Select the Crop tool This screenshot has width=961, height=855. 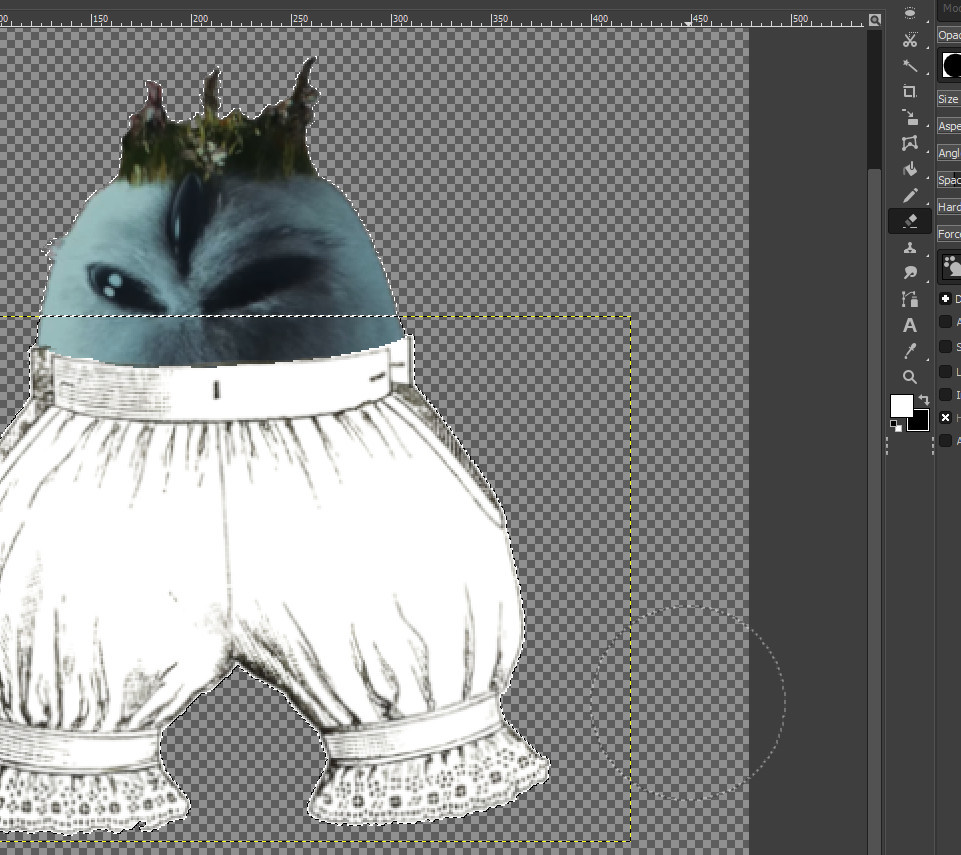click(x=910, y=91)
